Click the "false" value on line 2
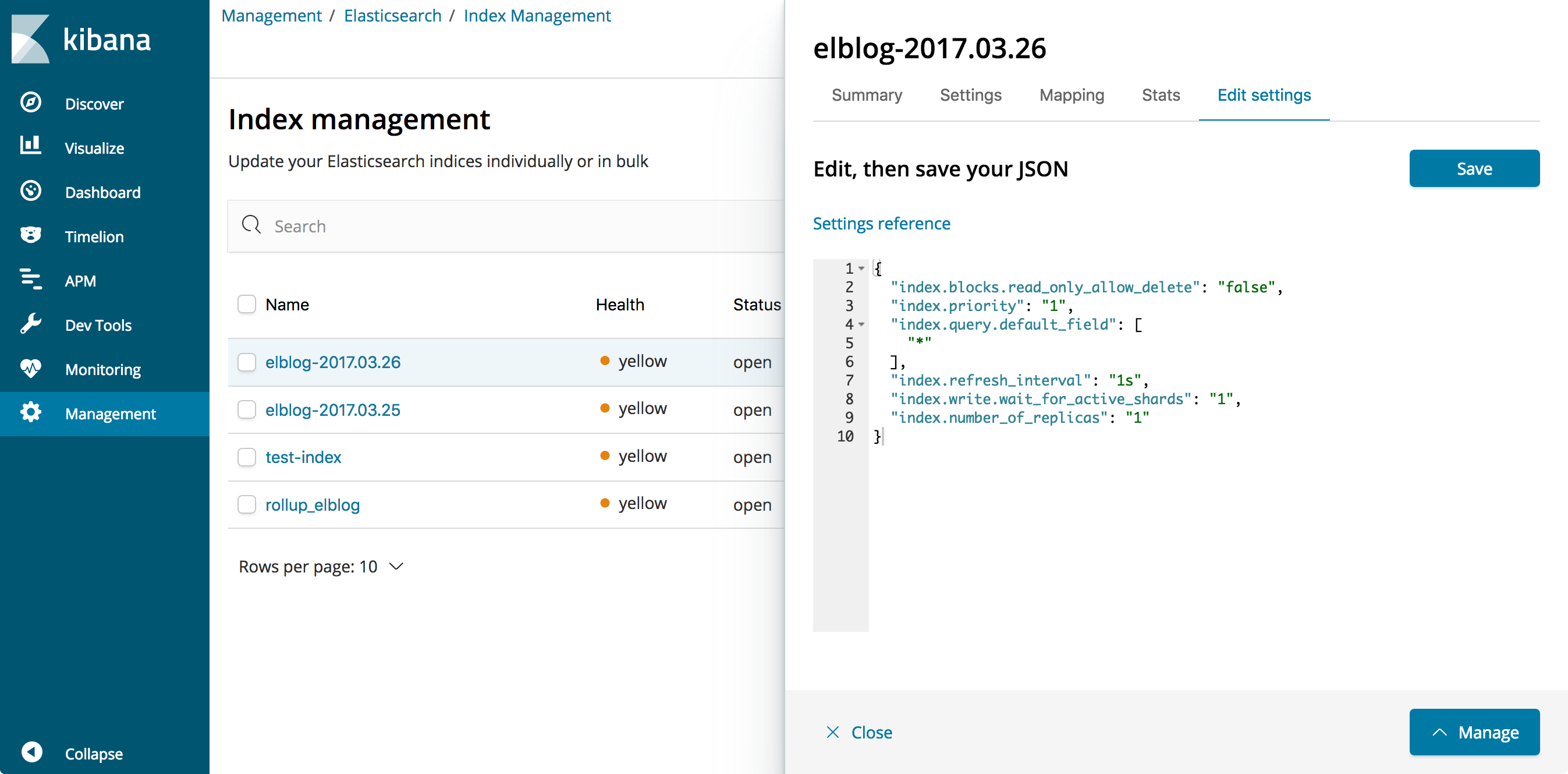The height and width of the screenshot is (774, 1568). pyautogui.click(x=1246, y=287)
